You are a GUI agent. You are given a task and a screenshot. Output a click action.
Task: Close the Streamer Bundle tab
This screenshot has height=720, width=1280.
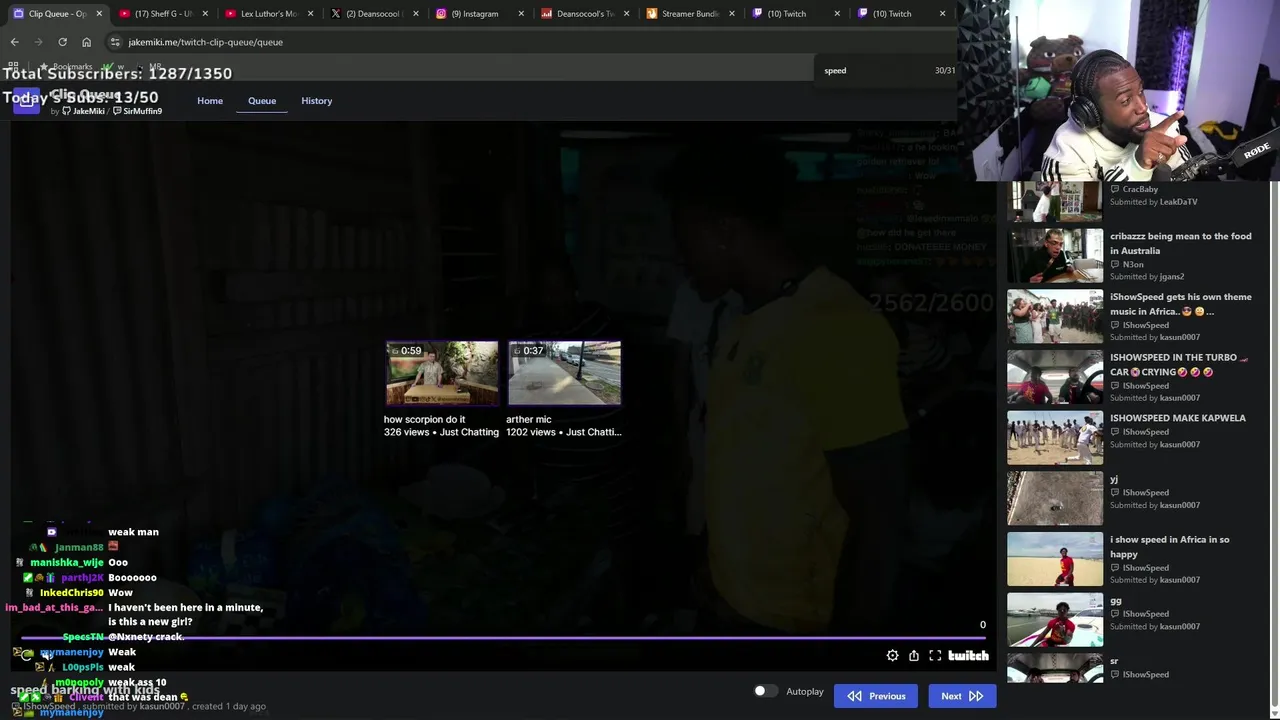[732, 14]
